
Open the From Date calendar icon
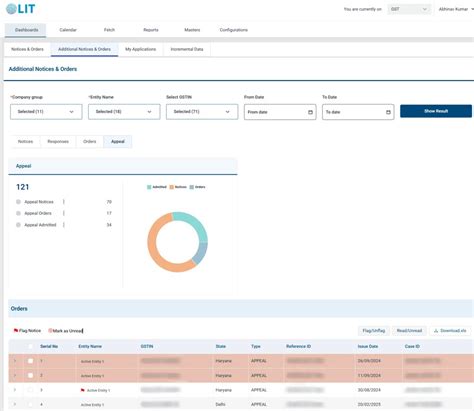coord(310,112)
